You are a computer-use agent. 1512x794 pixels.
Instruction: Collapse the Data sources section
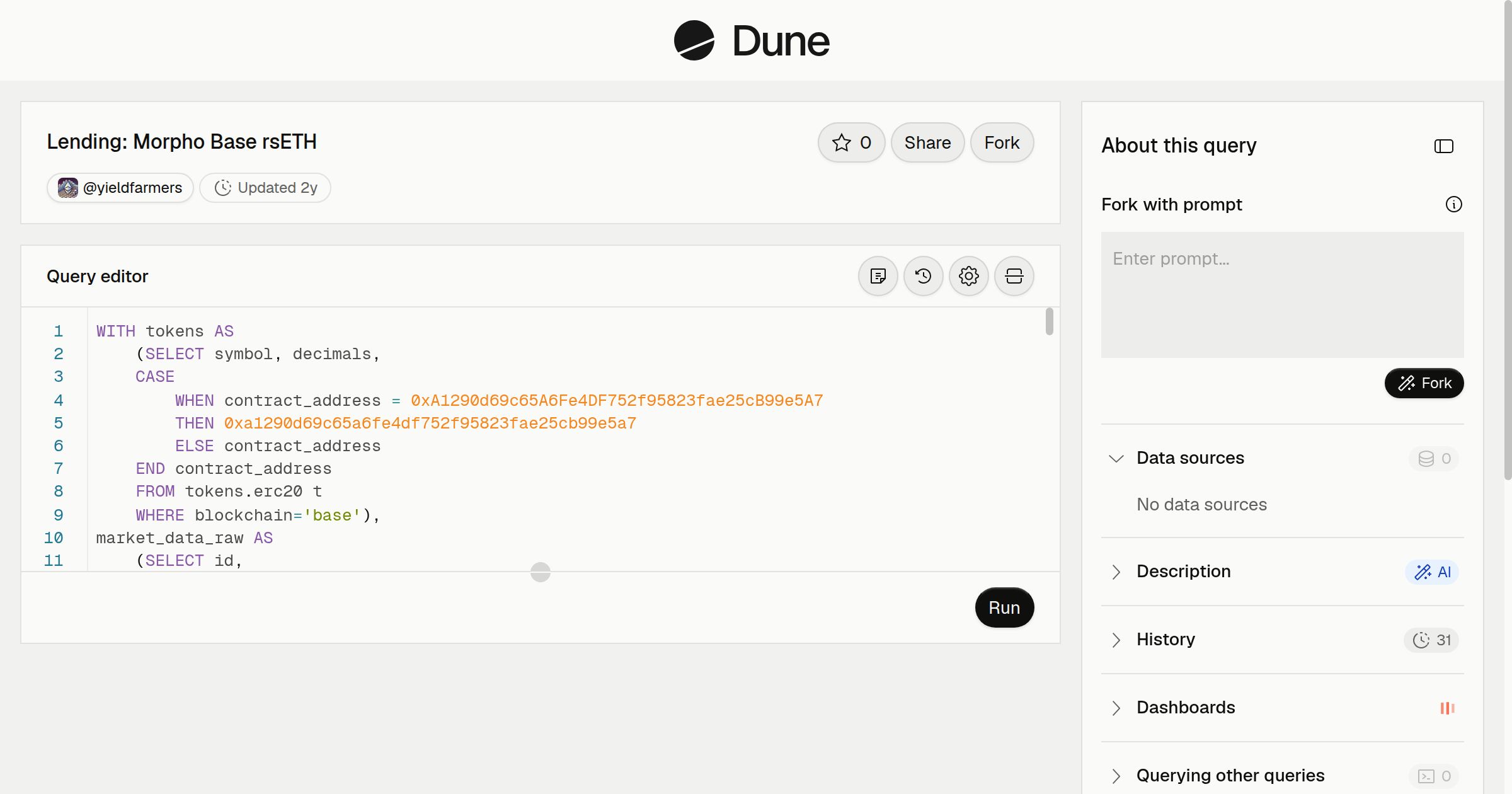pos(1116,458)
